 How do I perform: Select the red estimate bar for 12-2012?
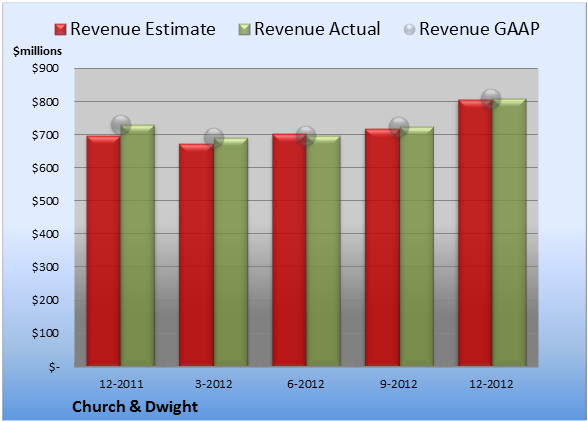tap(475, 233)
